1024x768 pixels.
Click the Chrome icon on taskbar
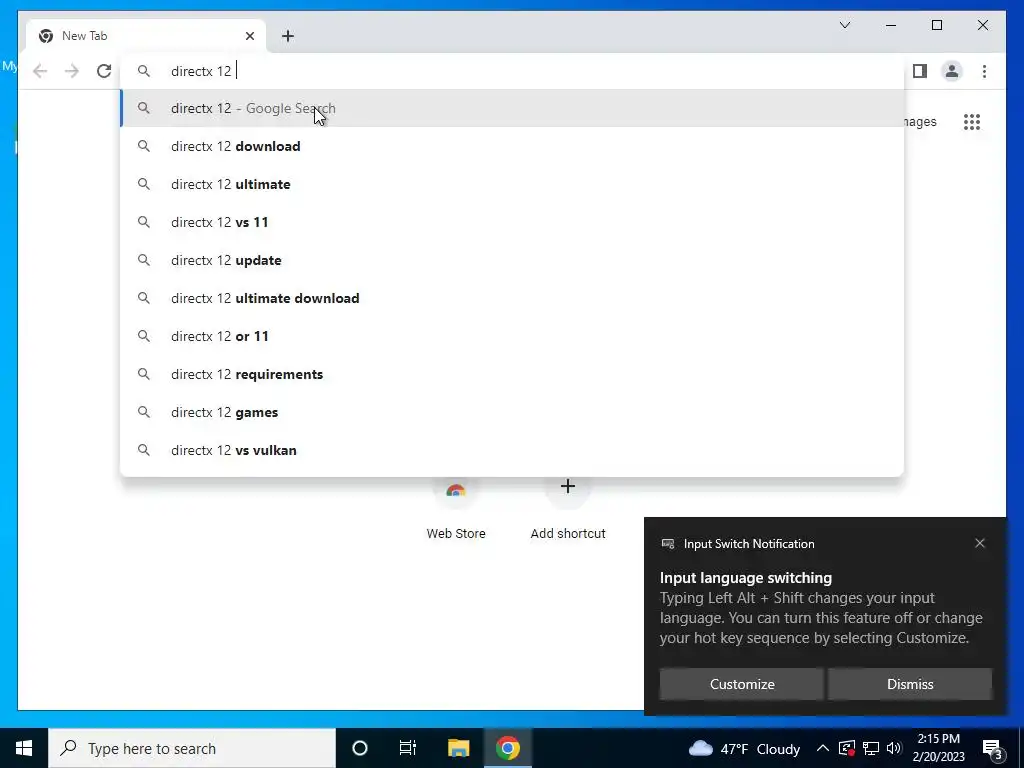point(507,748)
